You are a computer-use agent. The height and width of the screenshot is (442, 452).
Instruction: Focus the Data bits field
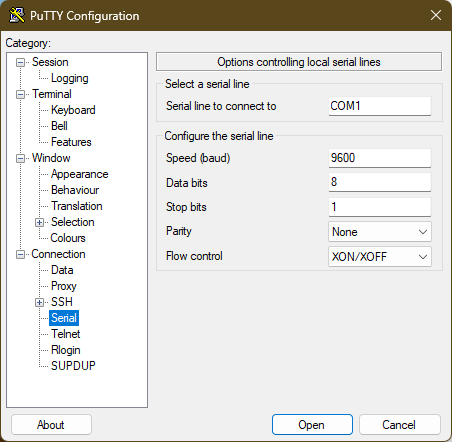pyautogui.click(x=380, y=182)
